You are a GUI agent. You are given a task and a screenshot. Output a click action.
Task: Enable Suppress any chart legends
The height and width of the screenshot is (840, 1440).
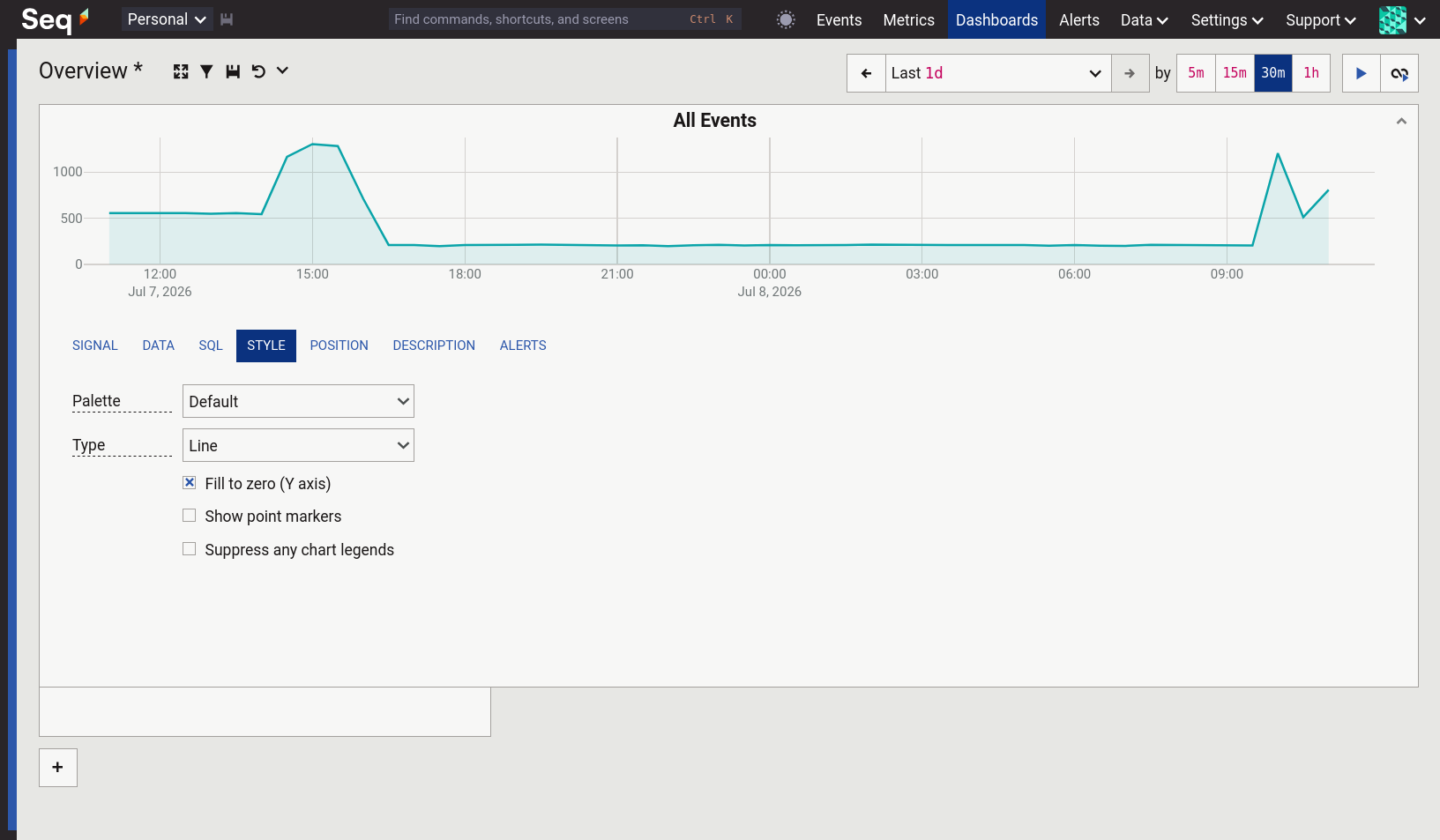(189, 549)
